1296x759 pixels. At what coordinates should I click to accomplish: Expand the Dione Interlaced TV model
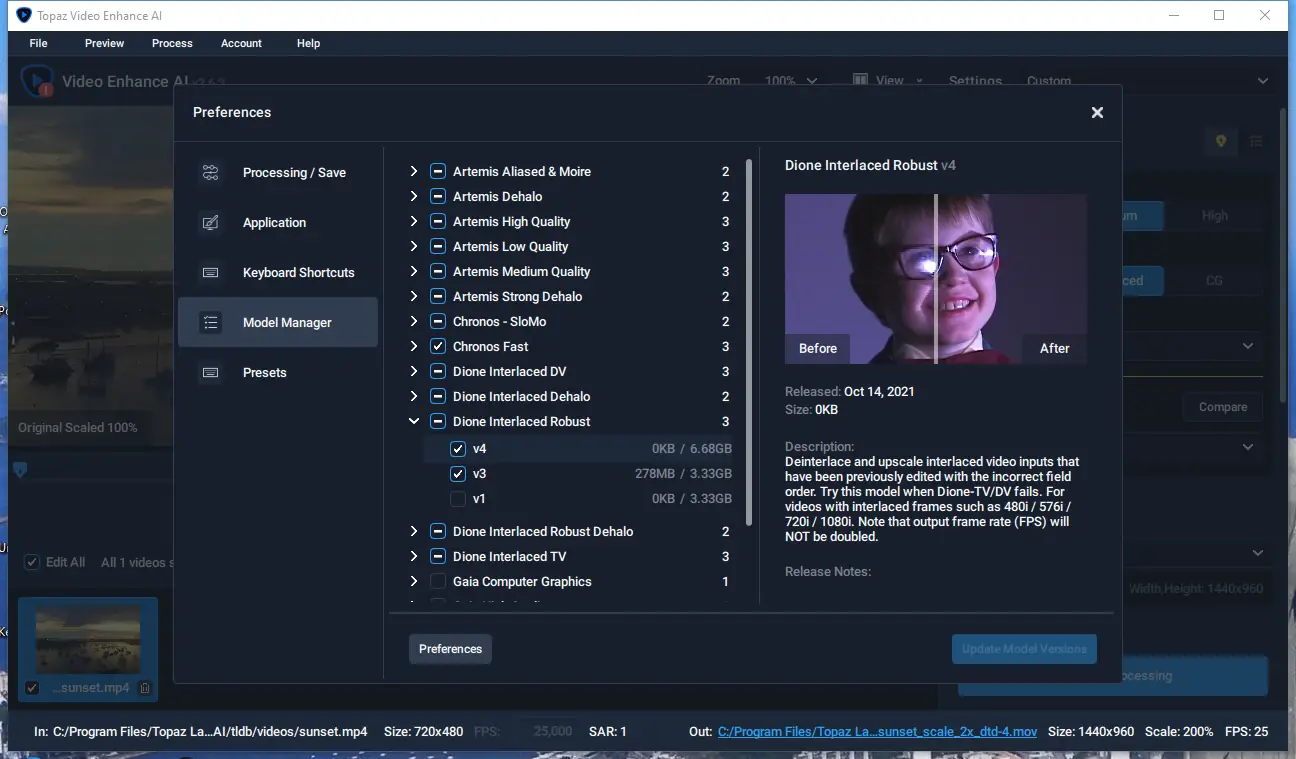click(x=414, y=557)
